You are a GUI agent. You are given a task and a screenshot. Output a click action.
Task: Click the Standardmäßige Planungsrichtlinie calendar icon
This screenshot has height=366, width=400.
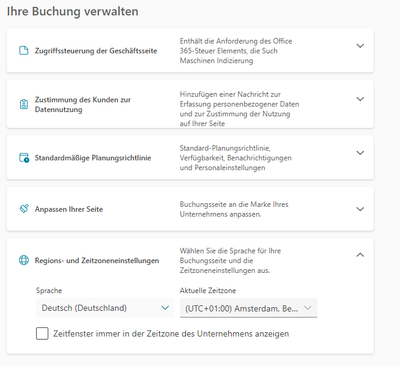[24, 158]
